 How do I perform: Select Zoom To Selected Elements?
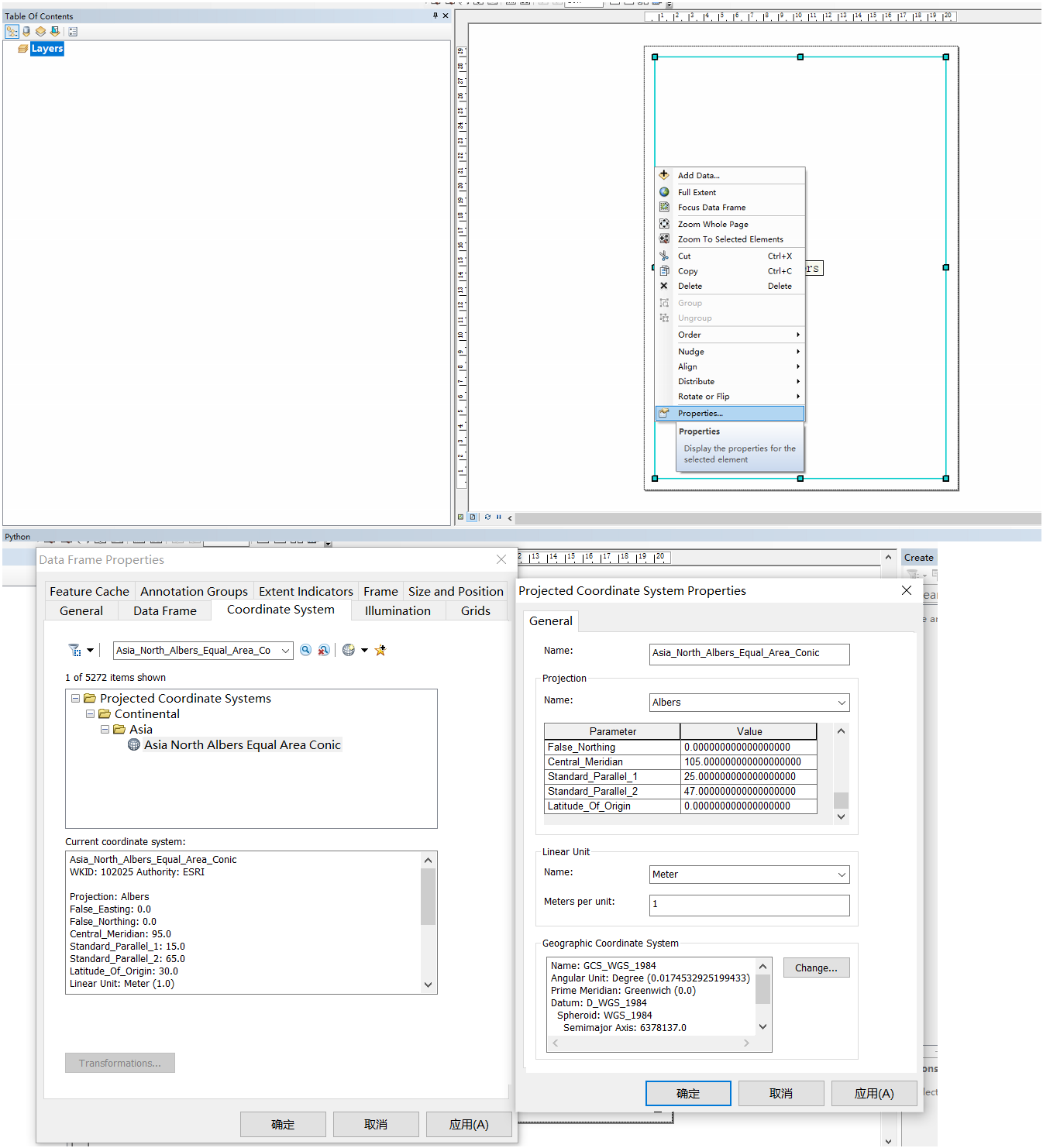pos(730,239)
